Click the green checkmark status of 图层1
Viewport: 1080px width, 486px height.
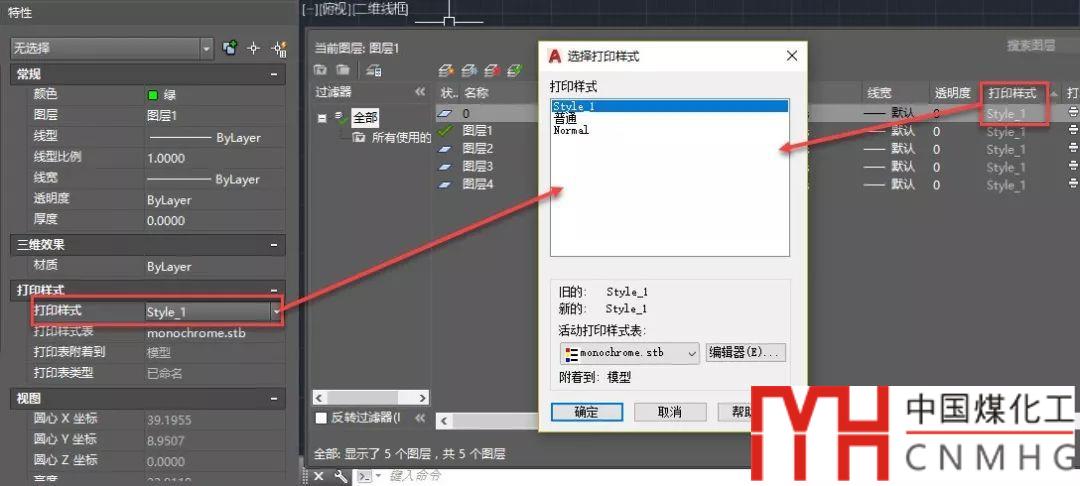pyautogui.click(x=446, y=130)
